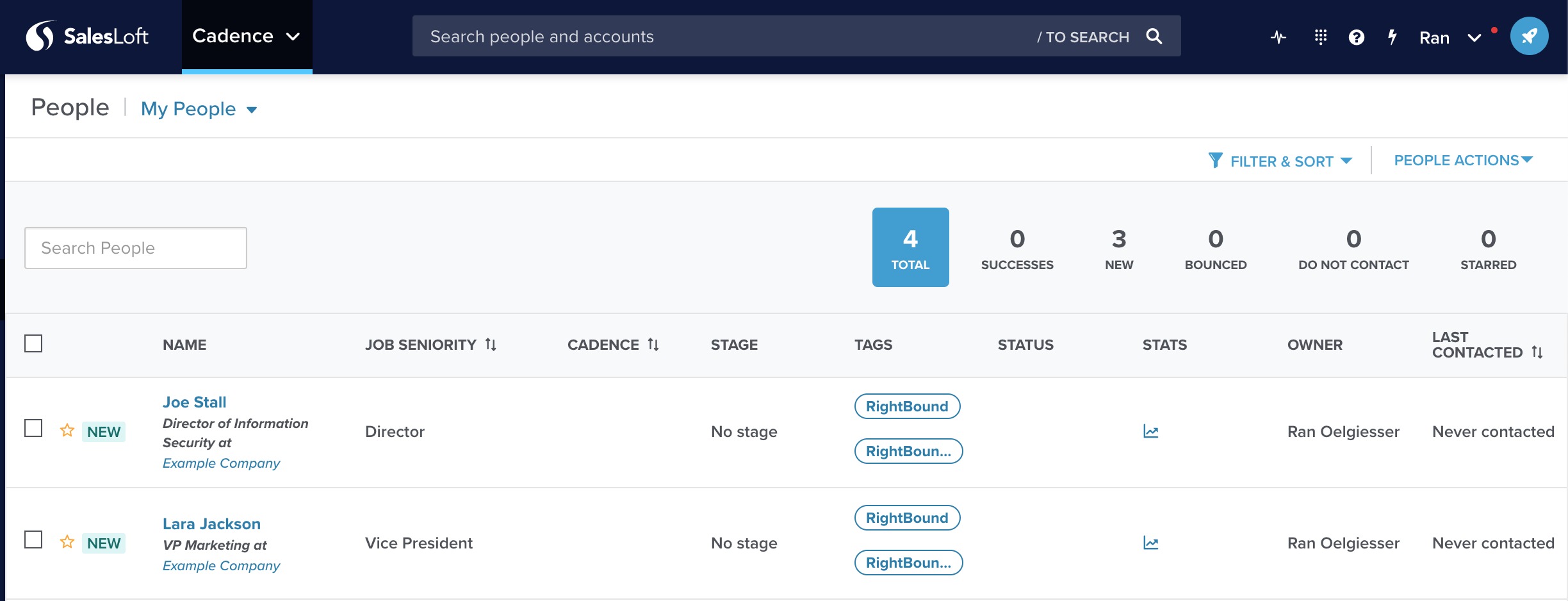
Task: Show the Successes people tab
Action: pyautogui.click(x=1017, y=249)
